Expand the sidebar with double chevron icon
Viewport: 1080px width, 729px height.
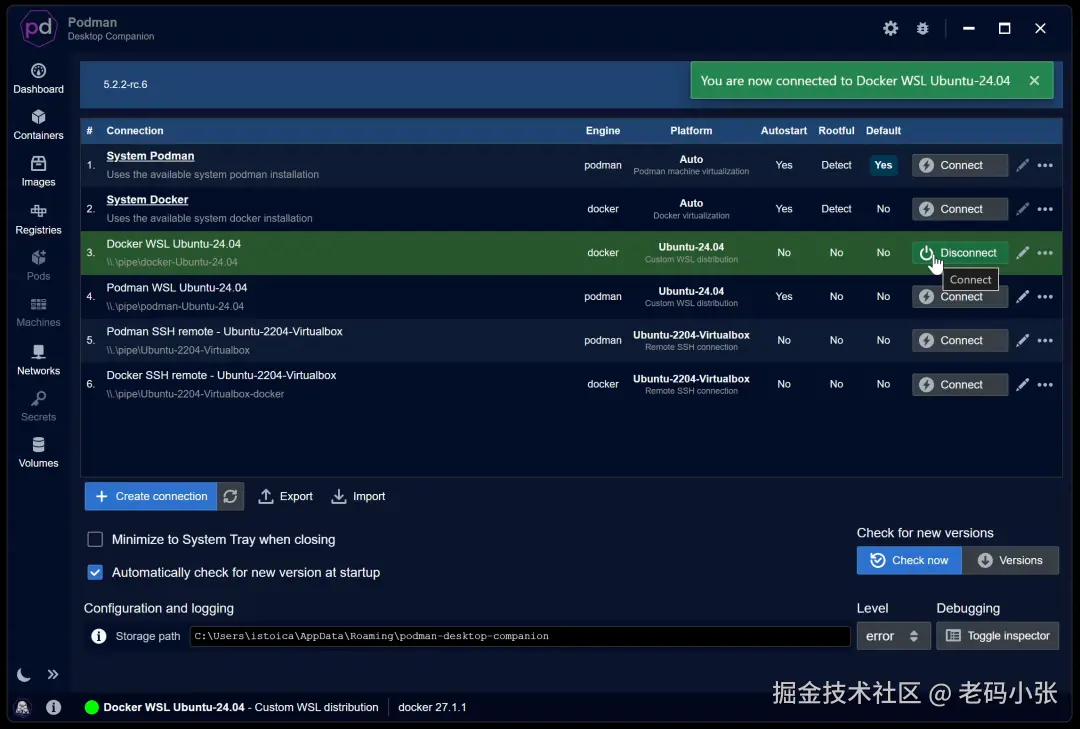pyautogui.click(x=53, y=675)
